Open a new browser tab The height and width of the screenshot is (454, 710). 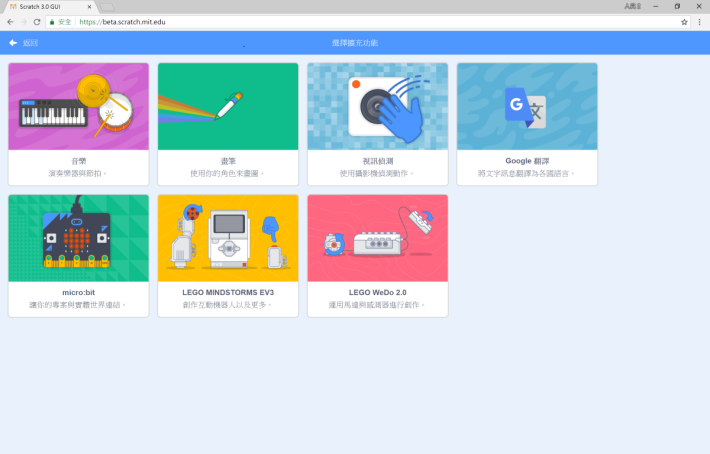[x=107, y=7]
